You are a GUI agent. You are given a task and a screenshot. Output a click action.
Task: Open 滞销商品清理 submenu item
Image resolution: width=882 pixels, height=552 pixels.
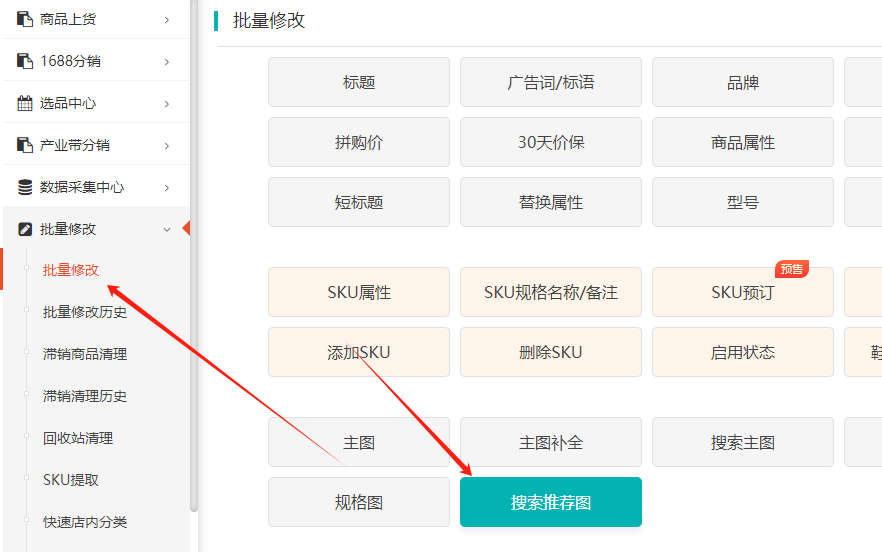tap(85, 354)
